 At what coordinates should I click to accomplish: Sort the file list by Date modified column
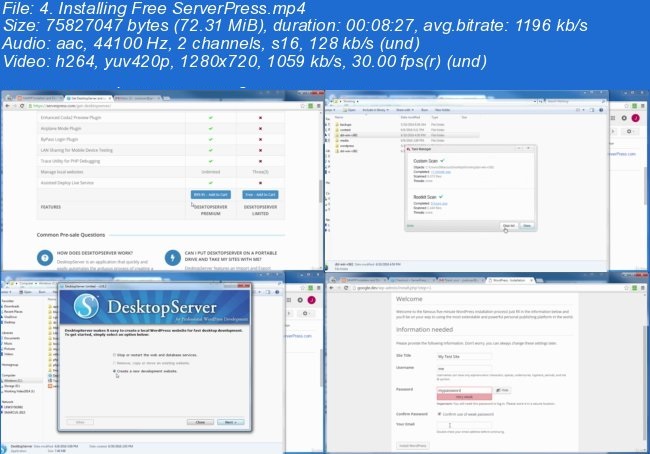tap(411, 117)
